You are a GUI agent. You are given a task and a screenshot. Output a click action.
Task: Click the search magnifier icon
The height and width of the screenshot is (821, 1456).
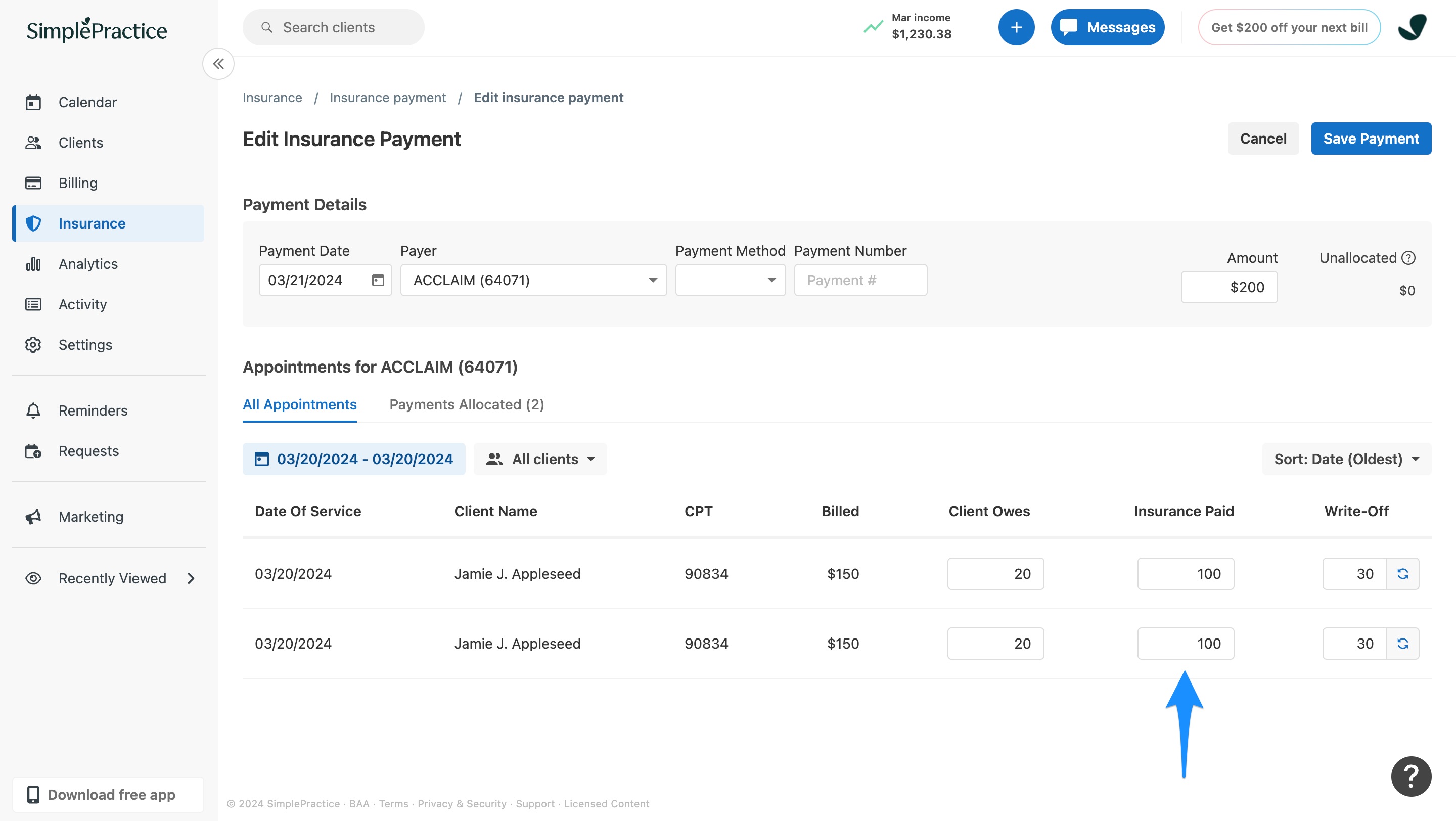(x=267, y=27)
